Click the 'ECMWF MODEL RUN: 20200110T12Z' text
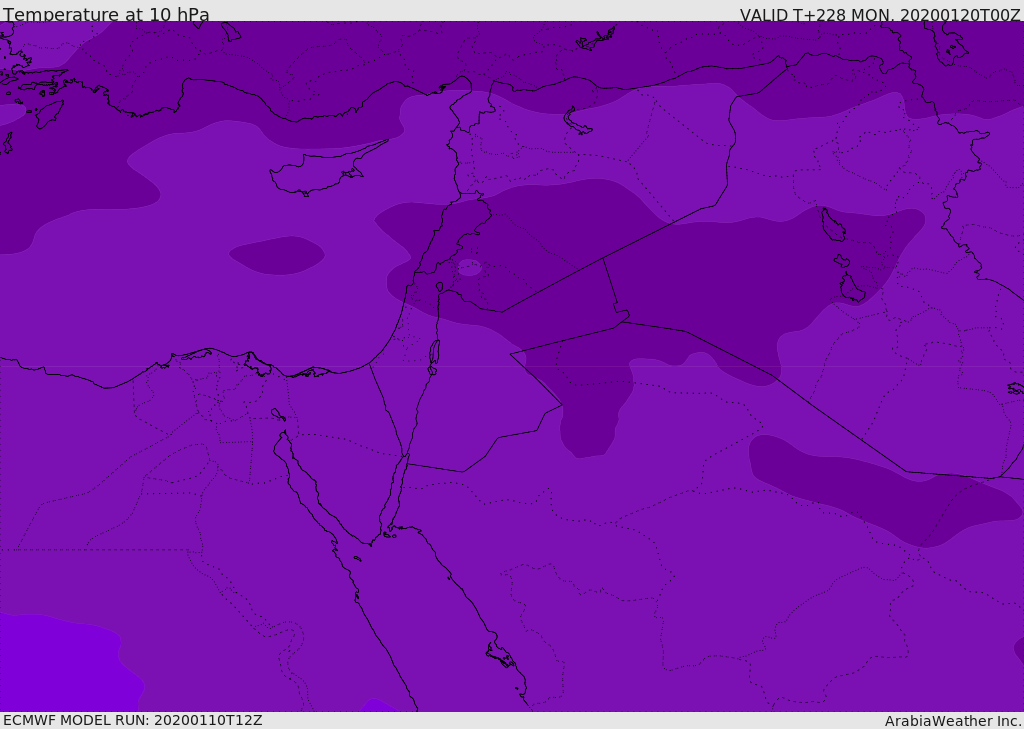This screenshot has height=729, width=1024. 133,720
